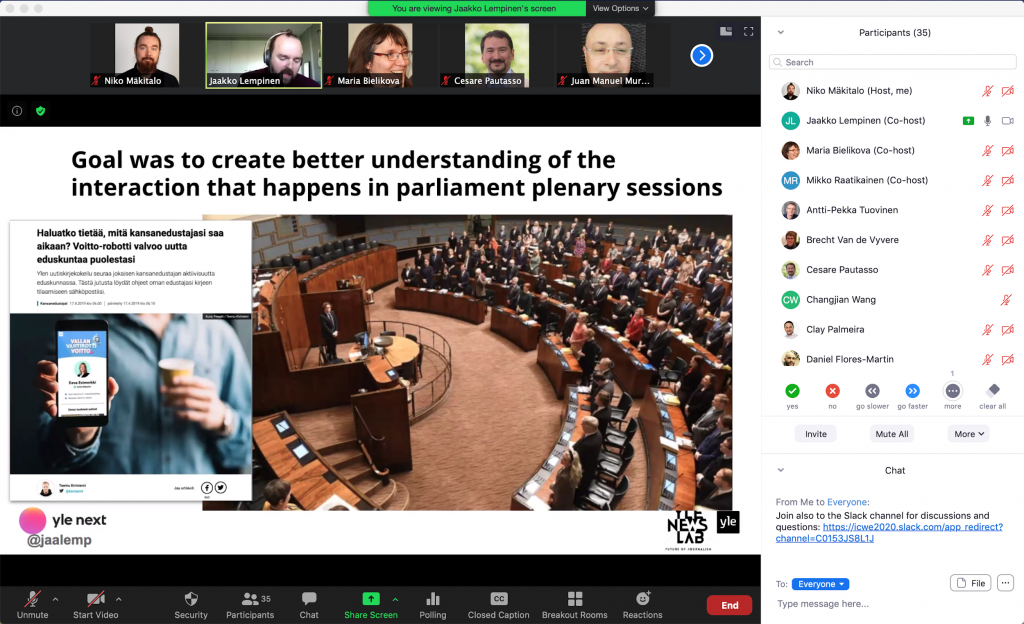Image resolution: width=1024 pixels, height=624 pixels.
Task: Open the Security shield icon in toolbar
Action: coord(191,599)
